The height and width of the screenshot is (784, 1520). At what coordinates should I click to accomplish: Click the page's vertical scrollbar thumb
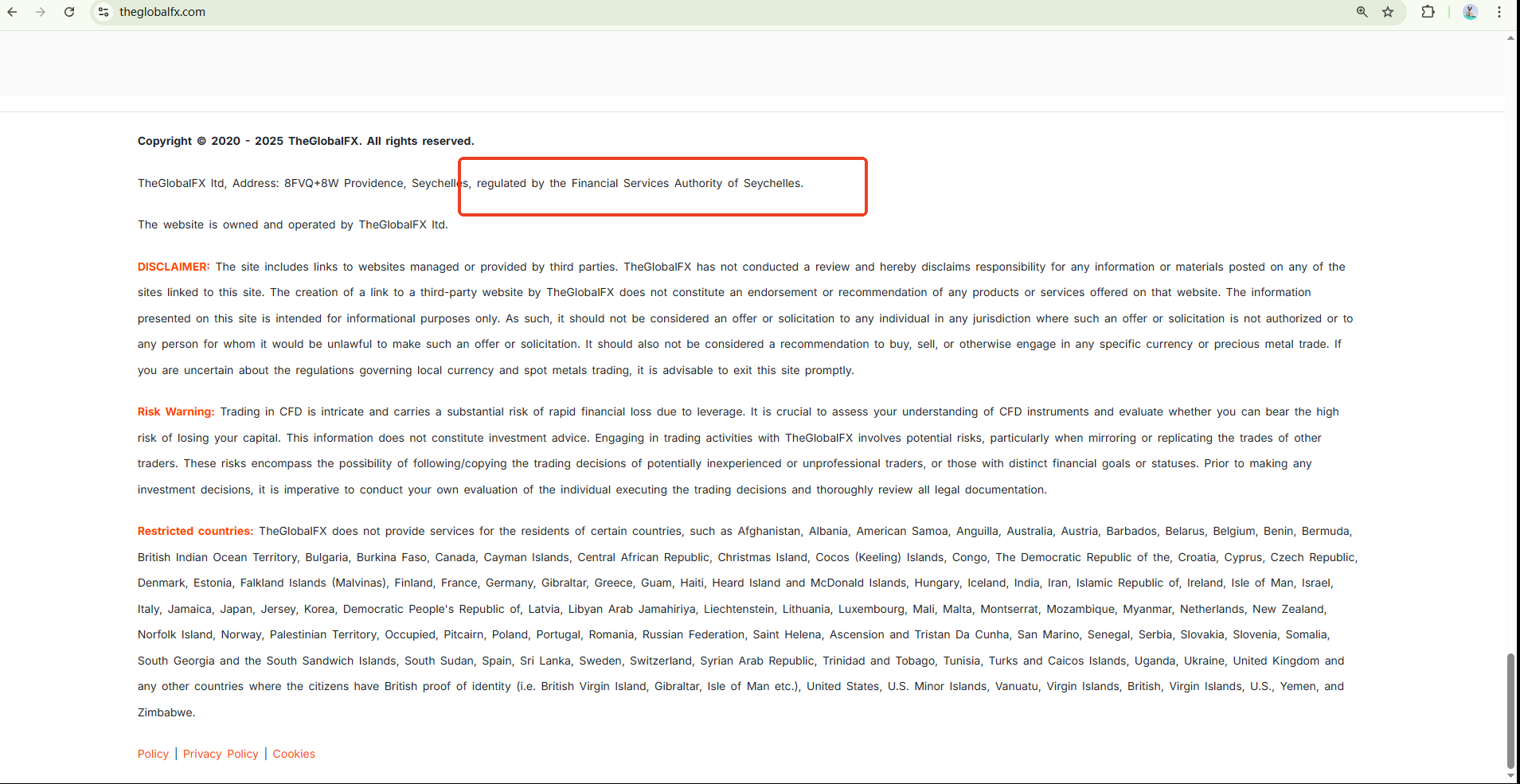pyautogui.click(x=1510, y=711)
